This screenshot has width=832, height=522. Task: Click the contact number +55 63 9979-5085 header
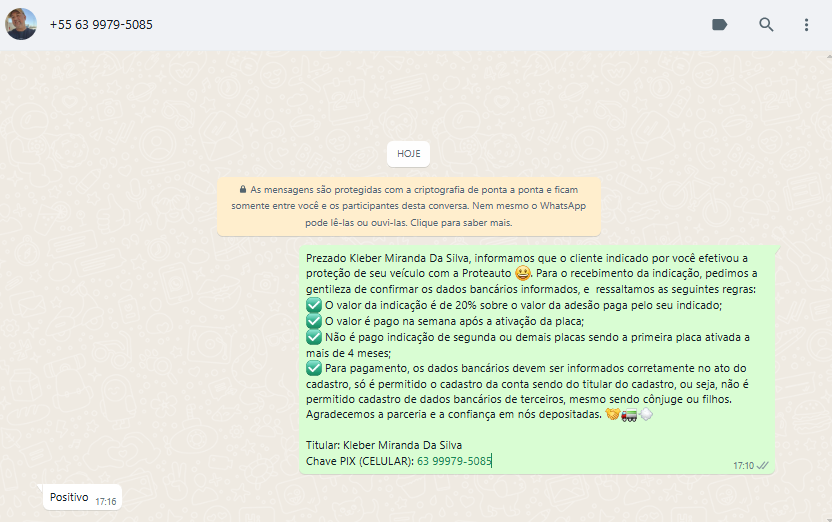(x=101, y=24)
